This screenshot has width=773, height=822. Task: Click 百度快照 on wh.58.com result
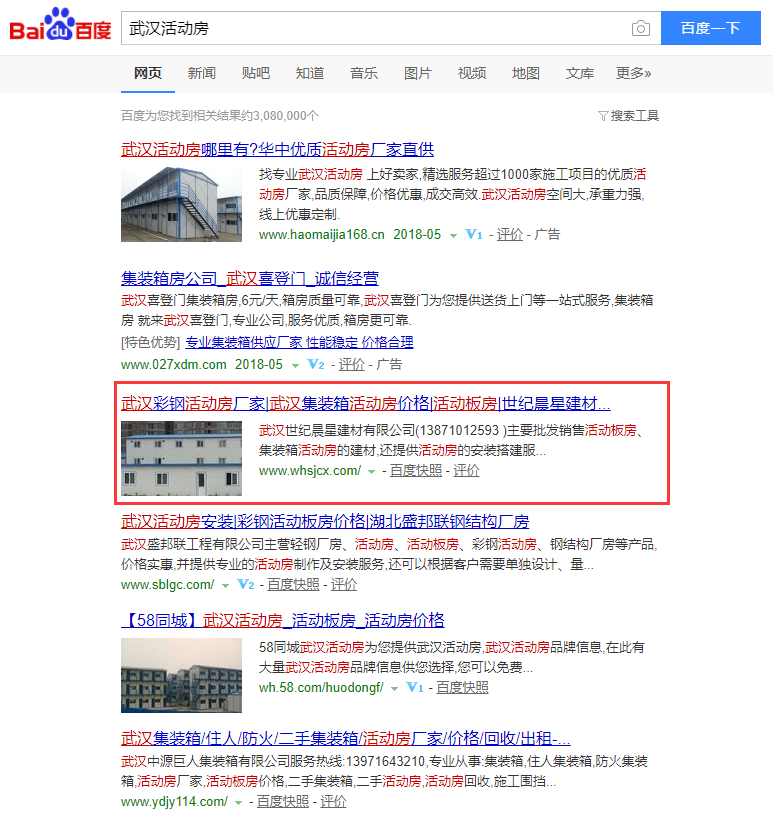point(462,688)
